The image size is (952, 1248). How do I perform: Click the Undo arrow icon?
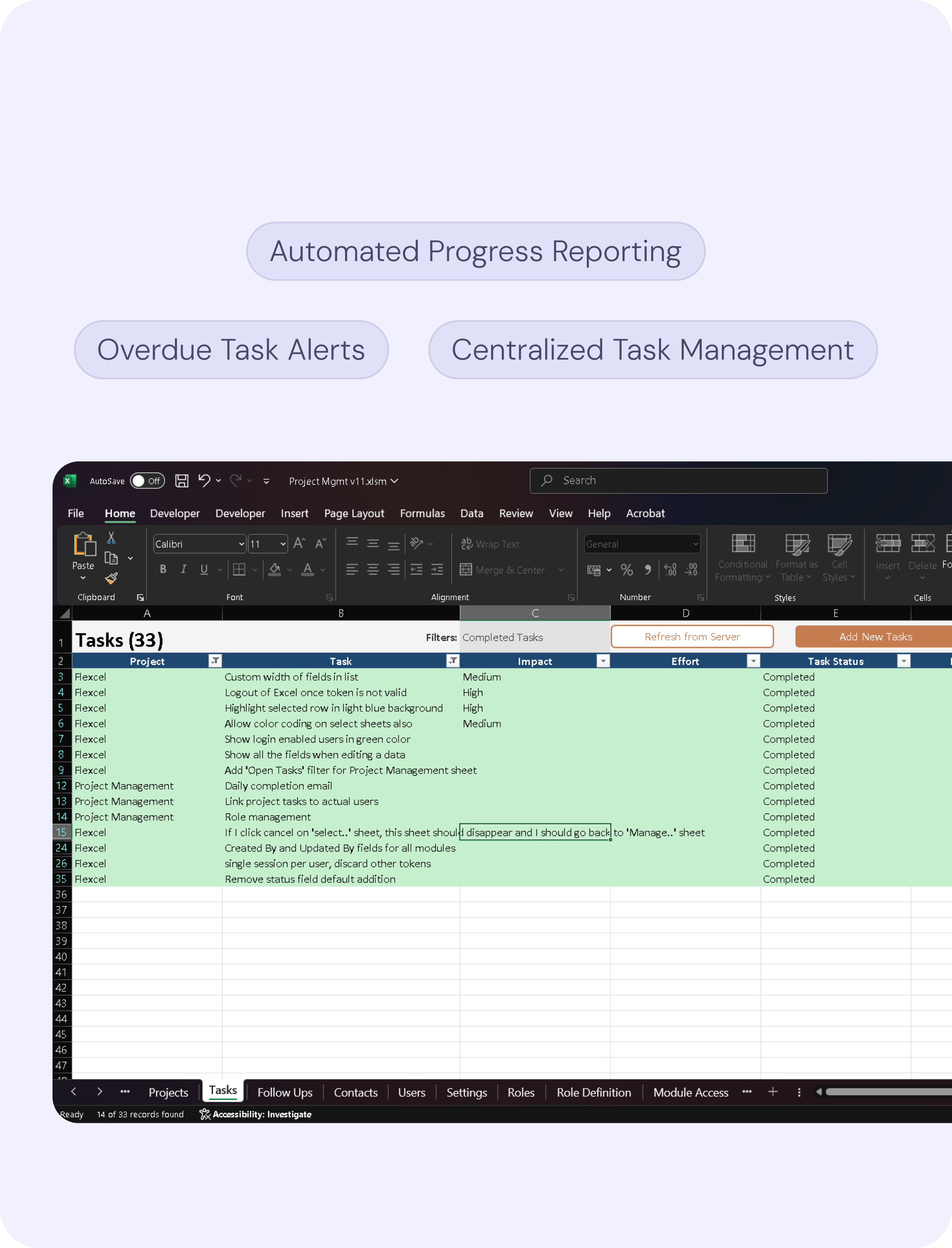204,481
